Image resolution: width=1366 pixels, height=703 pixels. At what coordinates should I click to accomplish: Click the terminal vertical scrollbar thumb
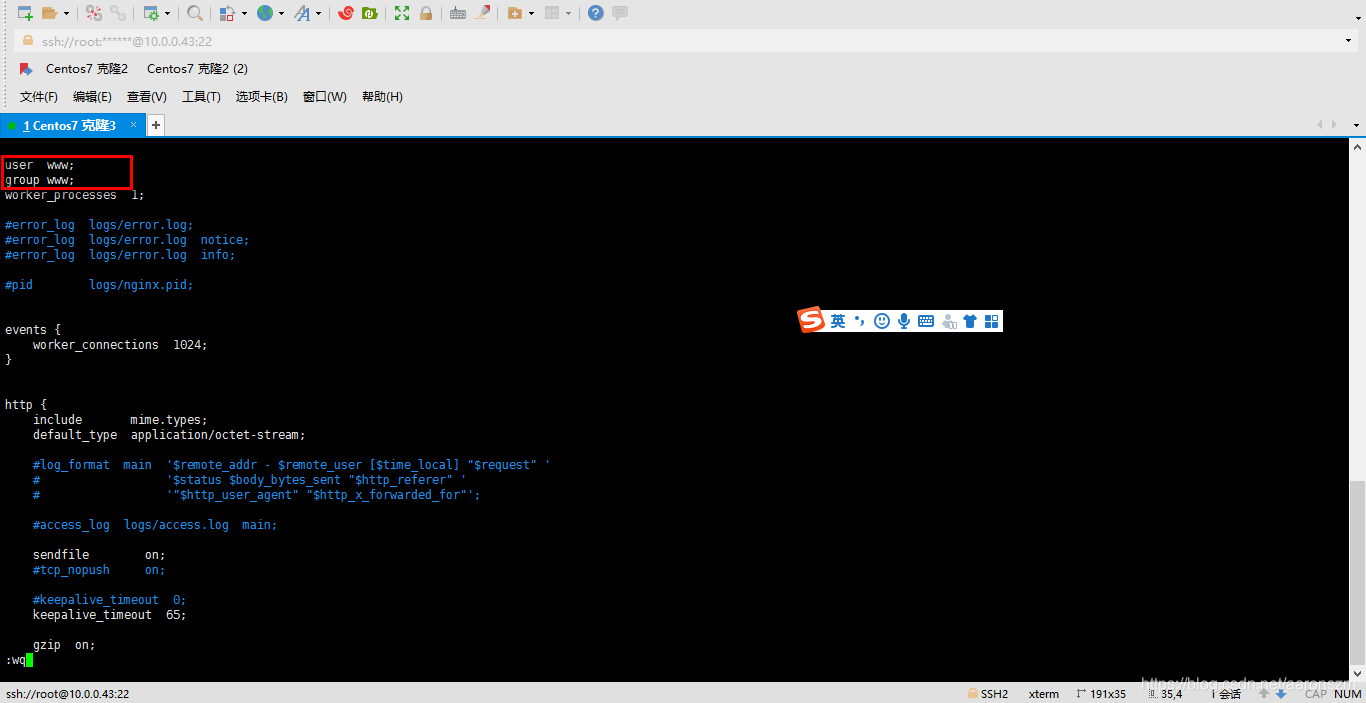pos(1357,572)
